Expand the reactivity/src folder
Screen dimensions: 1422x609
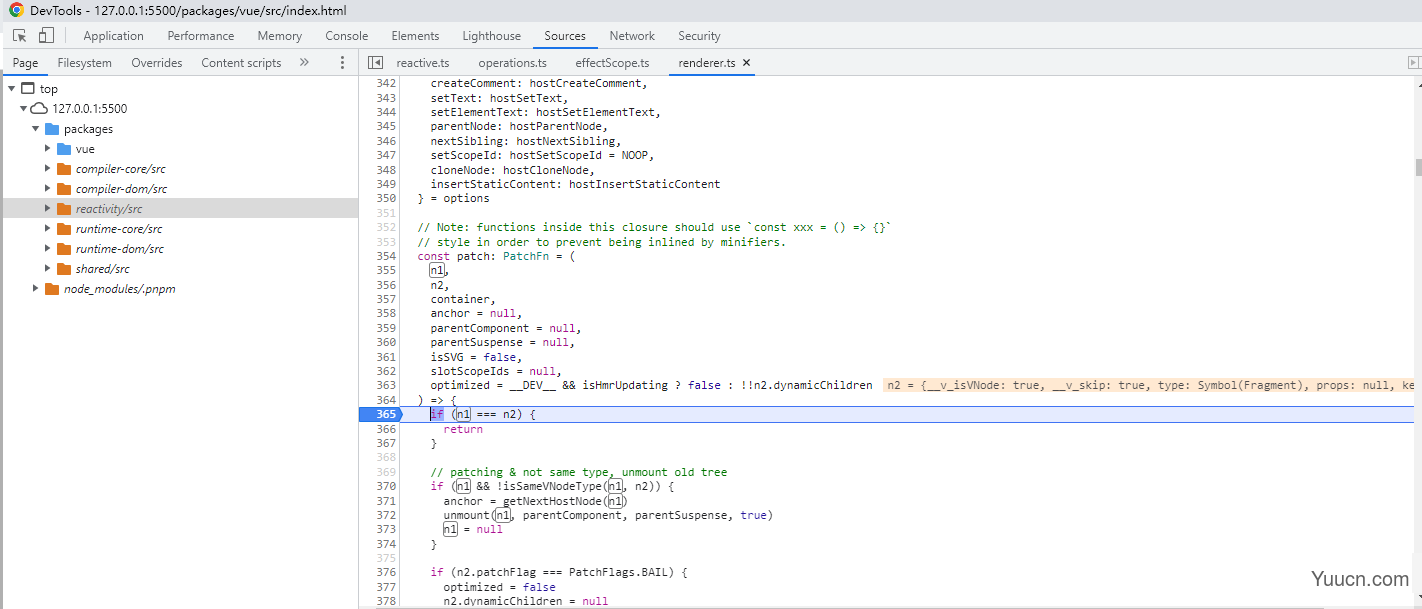[x=47, y=208]
